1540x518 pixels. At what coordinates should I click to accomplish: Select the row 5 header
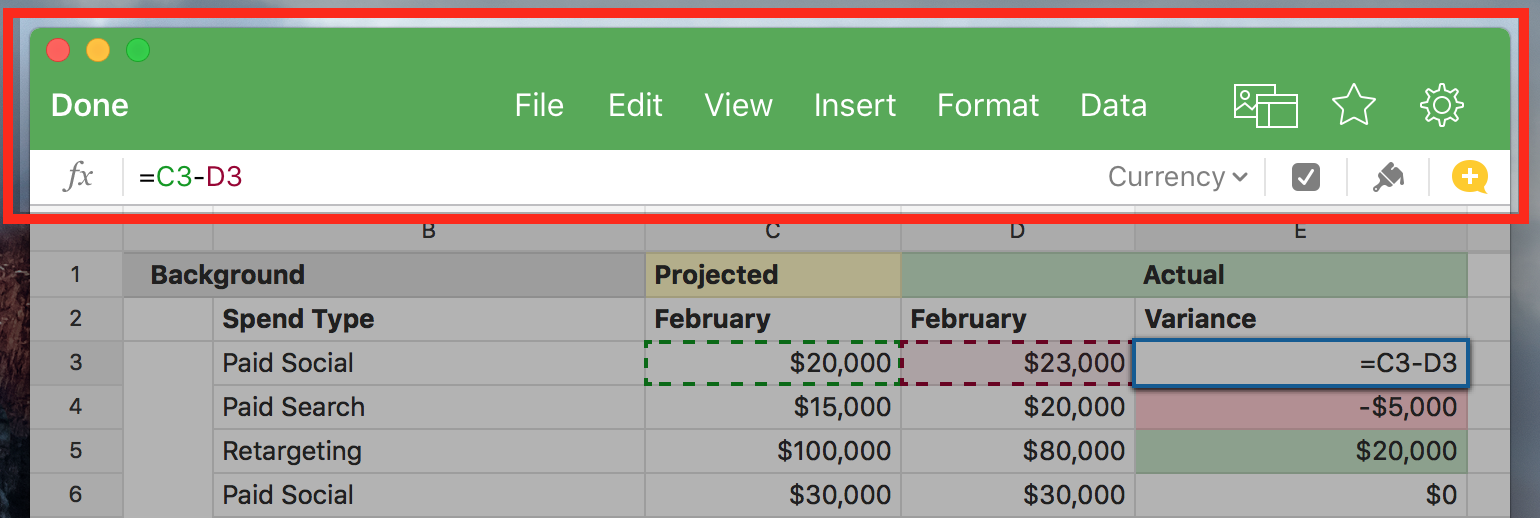(76, 451)
